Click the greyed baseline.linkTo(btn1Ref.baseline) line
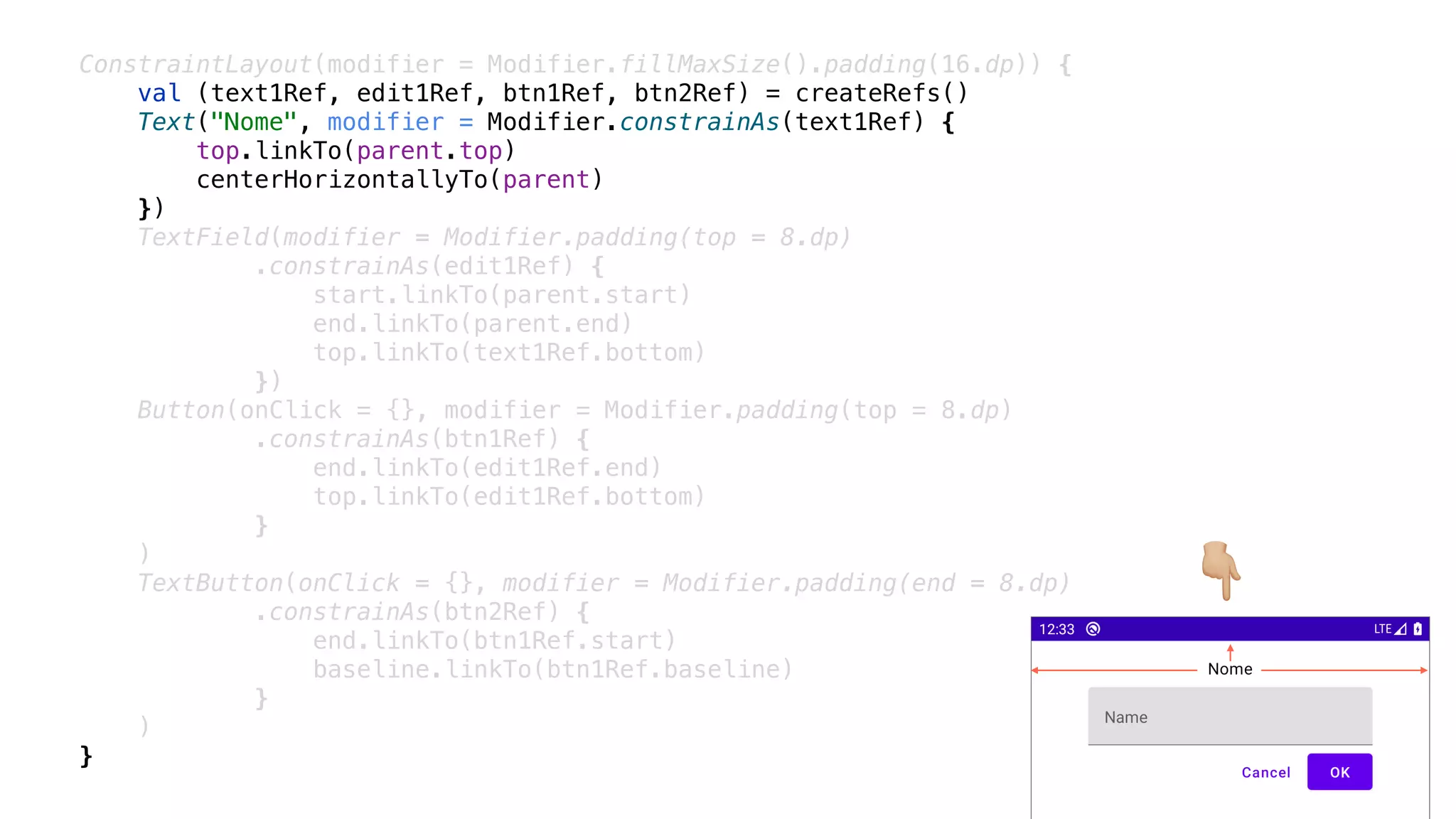Image resolution: width=1456 pixels, height=819 pixels. pyautogui.click(x=552, y=670)
